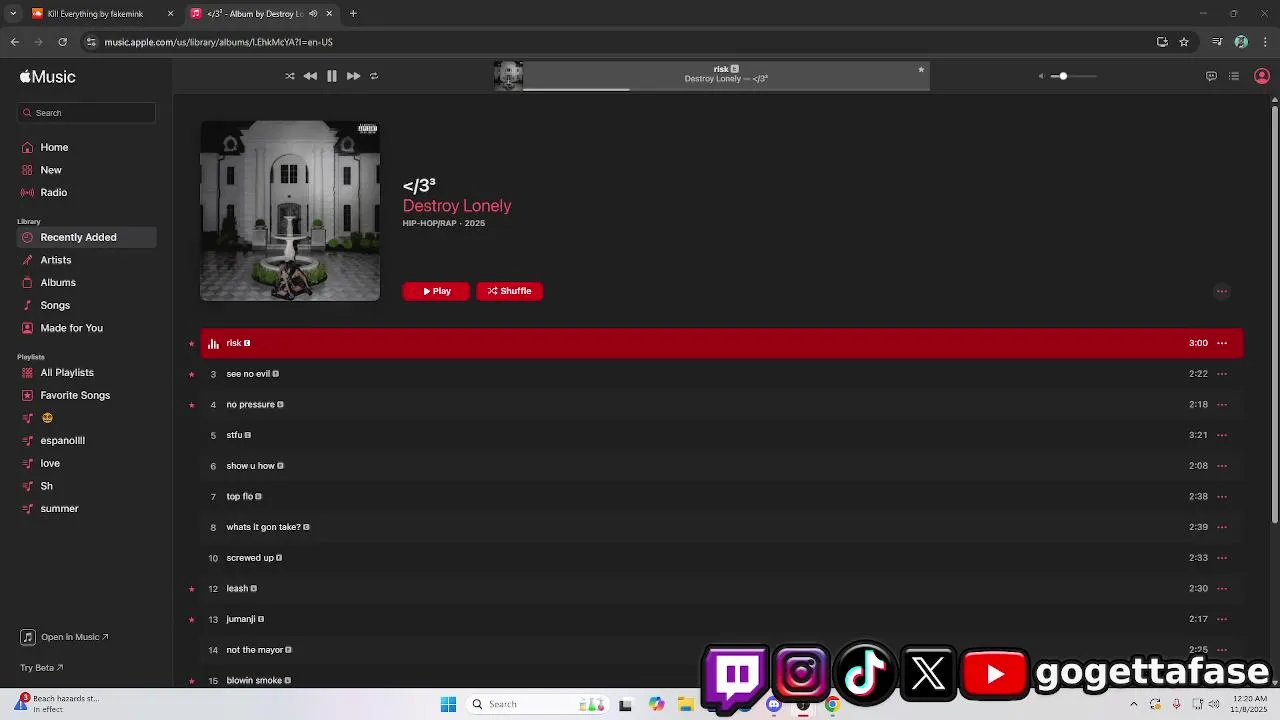Click the Try Beta link
This screenshot has width=1280, height=720.
coord(41,668)
